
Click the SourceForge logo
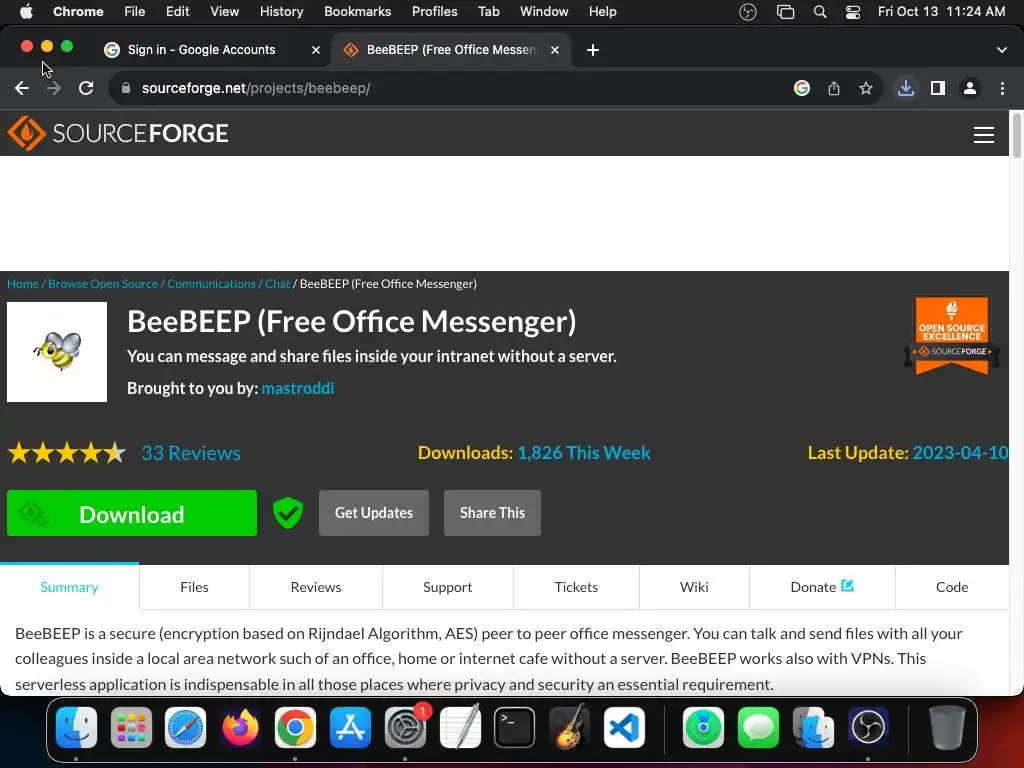[x=118, y=133]
